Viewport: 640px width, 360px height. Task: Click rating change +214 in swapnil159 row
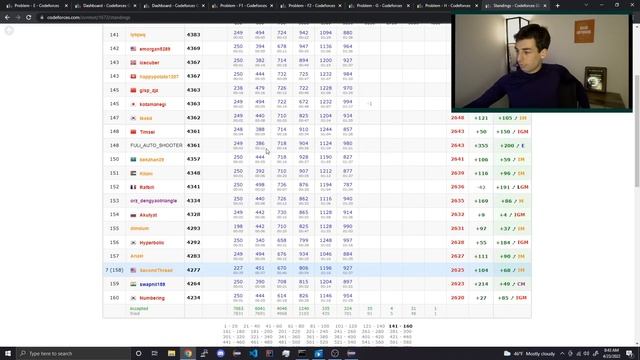[481, 284]
